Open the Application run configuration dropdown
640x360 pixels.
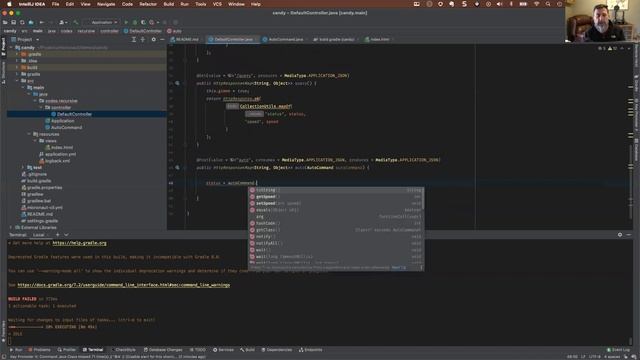(x=102, y=22)
